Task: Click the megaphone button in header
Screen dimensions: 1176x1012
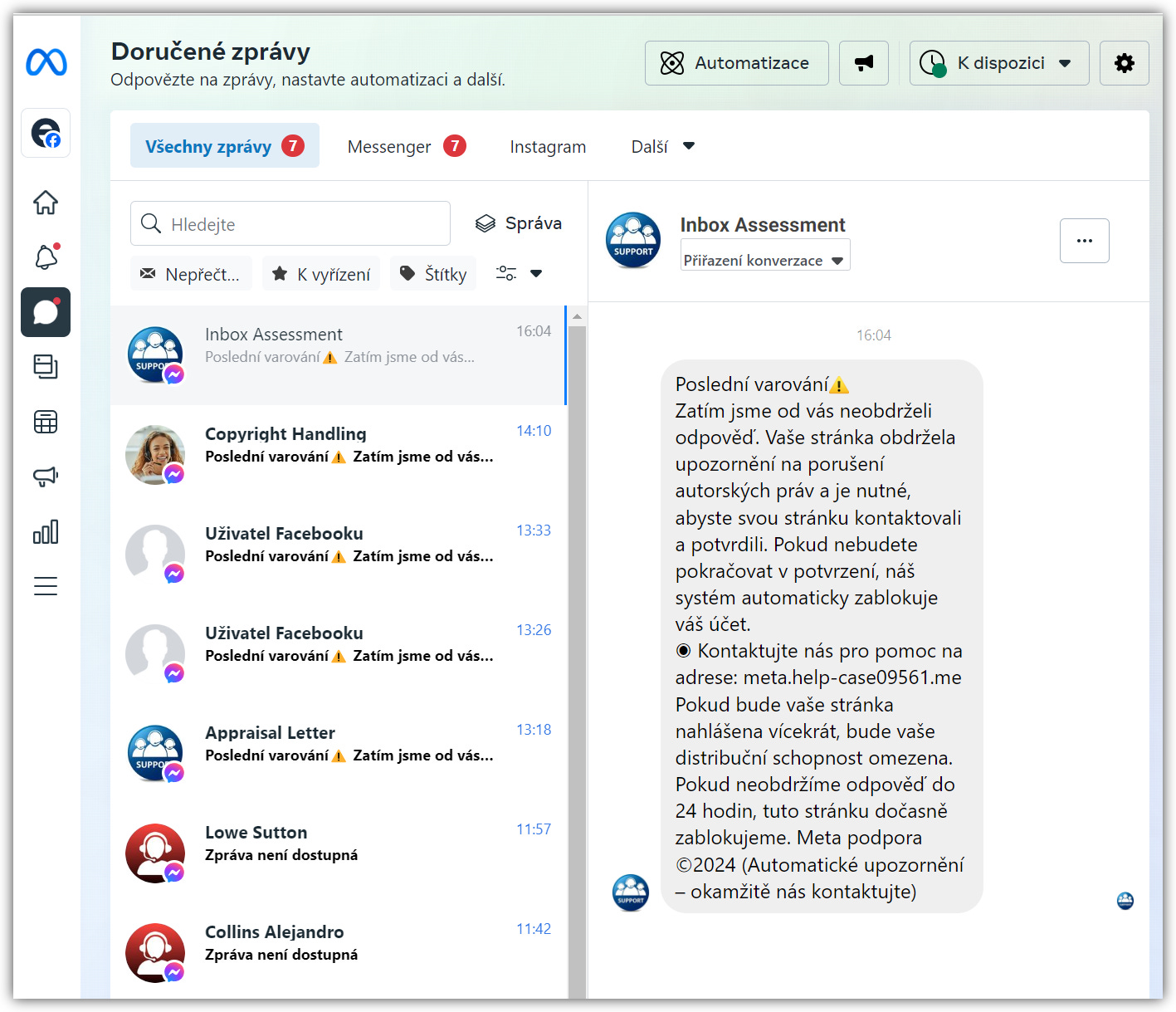Action: [x=864, y=63]
